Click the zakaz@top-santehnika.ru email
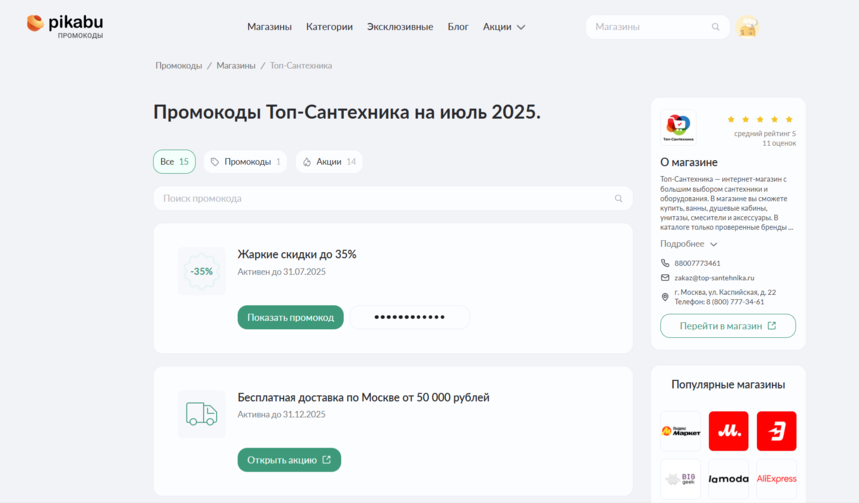Image resolution: width=859 pixels, height=503 pixels. (x=714, y=278)
